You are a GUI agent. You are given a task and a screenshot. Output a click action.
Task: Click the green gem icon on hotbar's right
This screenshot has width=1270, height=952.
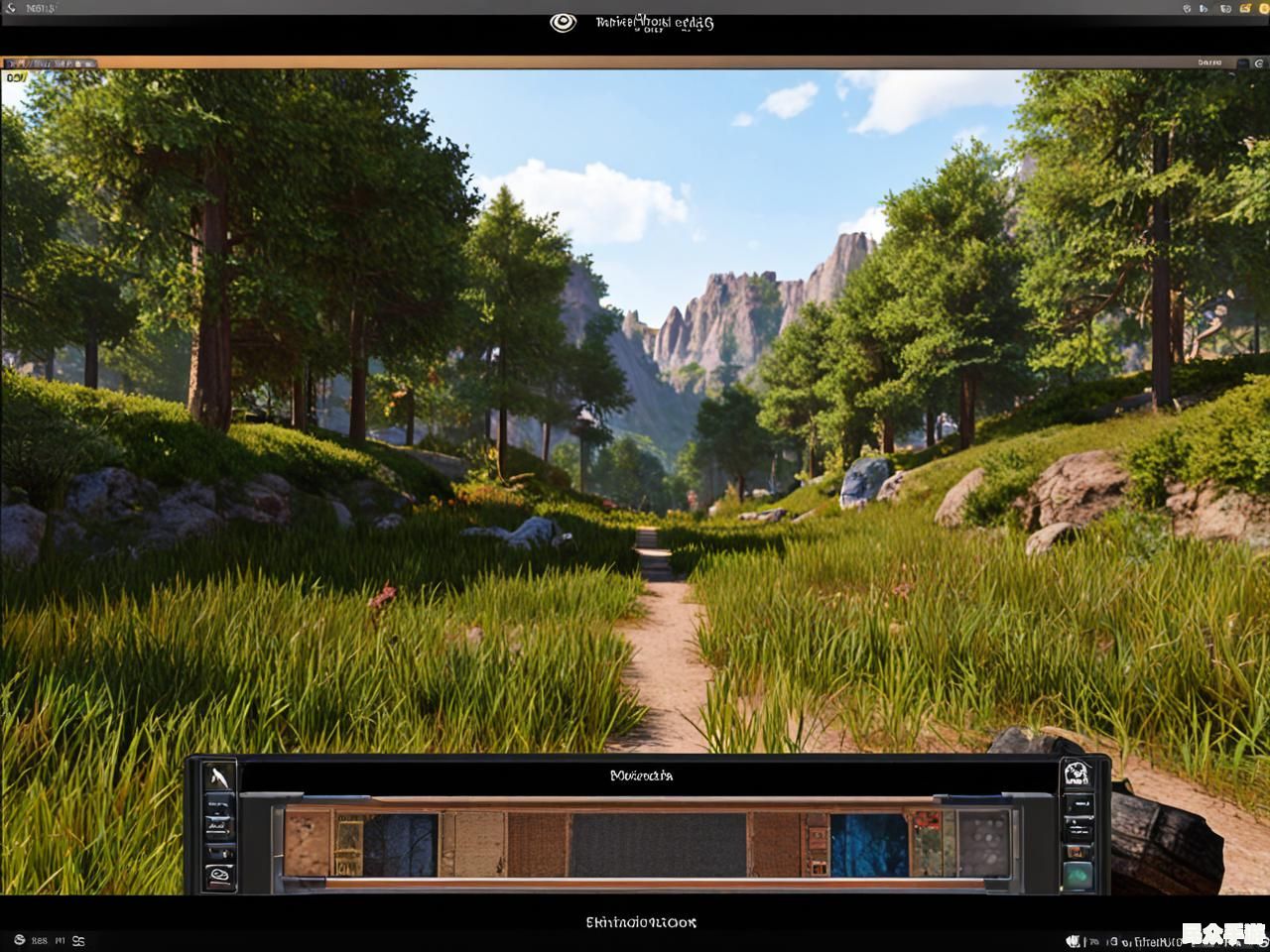pyautogui.click(x=1077, y=875)
